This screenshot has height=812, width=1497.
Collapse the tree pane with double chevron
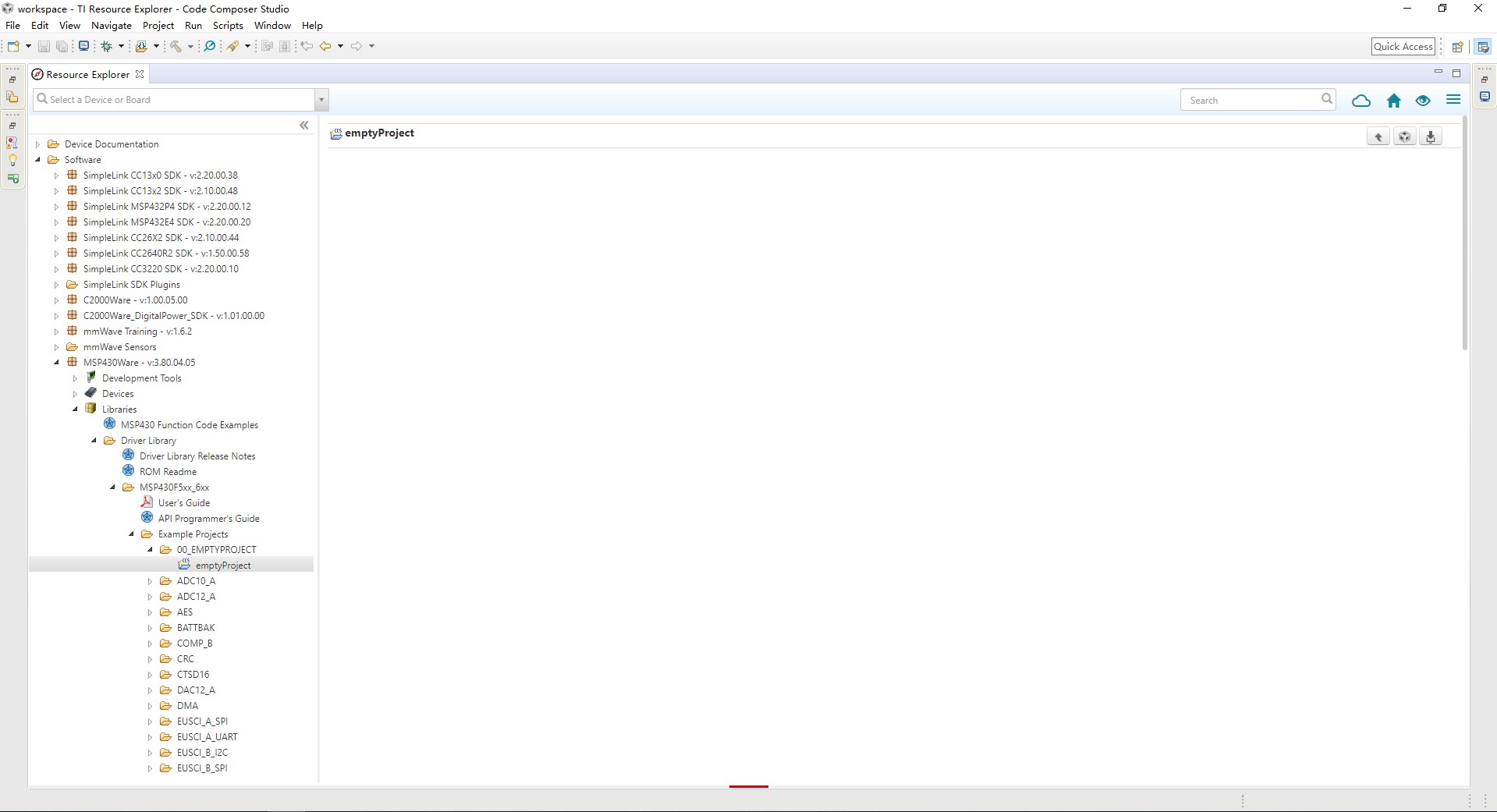pyautogui.click(x=304, y=126)
